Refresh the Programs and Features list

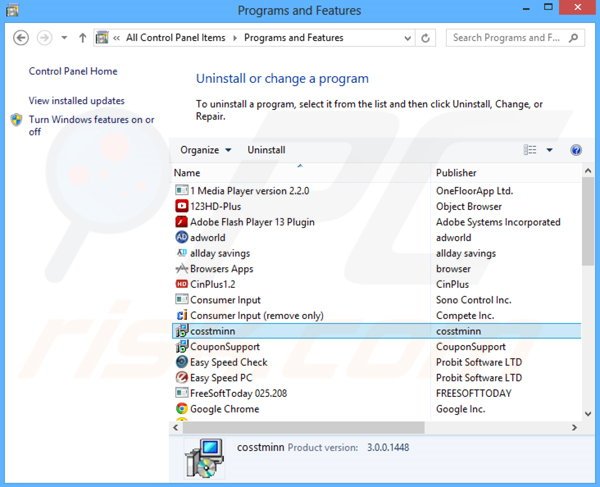(x=425, y=38)
